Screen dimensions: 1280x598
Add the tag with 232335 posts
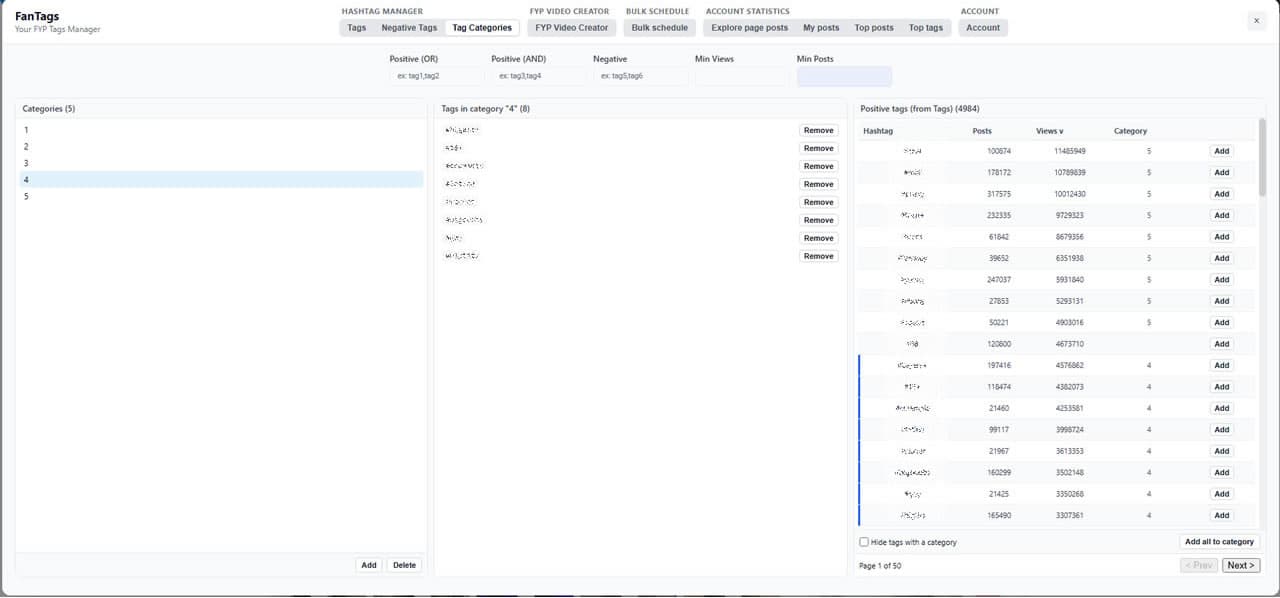[1221, 215]
